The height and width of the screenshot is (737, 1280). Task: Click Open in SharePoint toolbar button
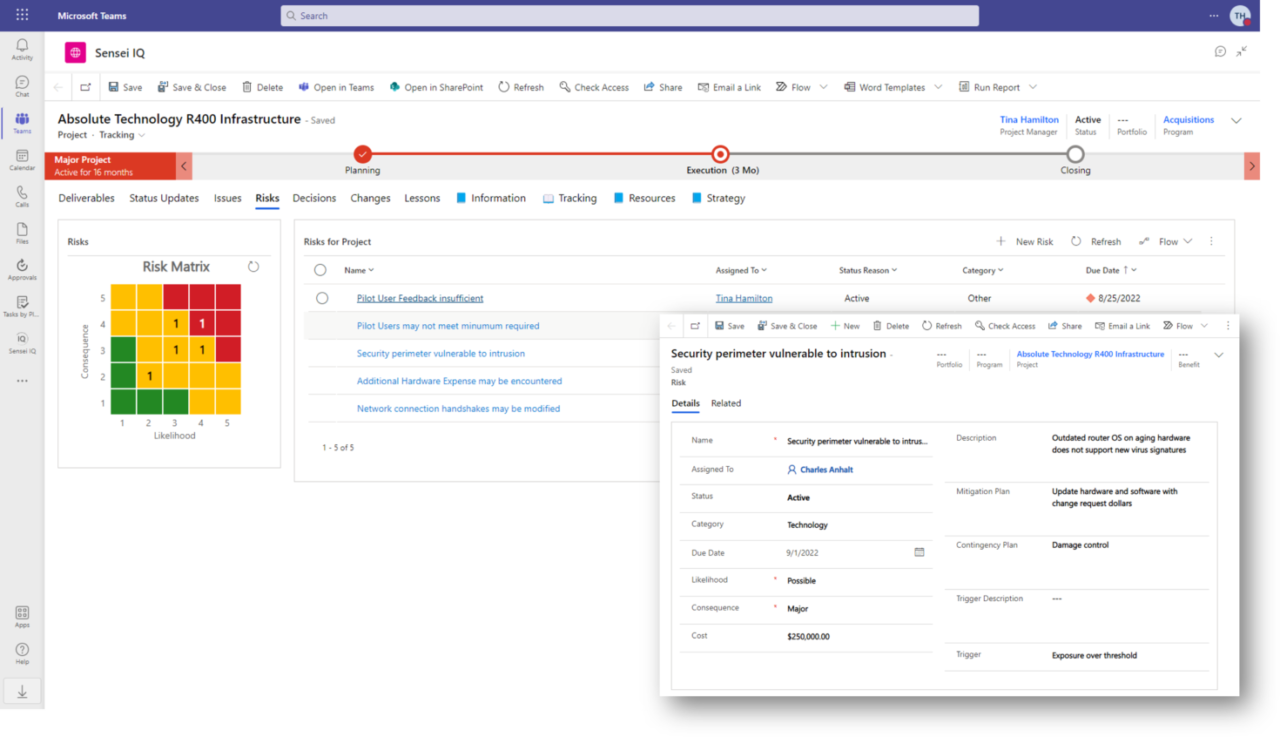coord(436,87)
